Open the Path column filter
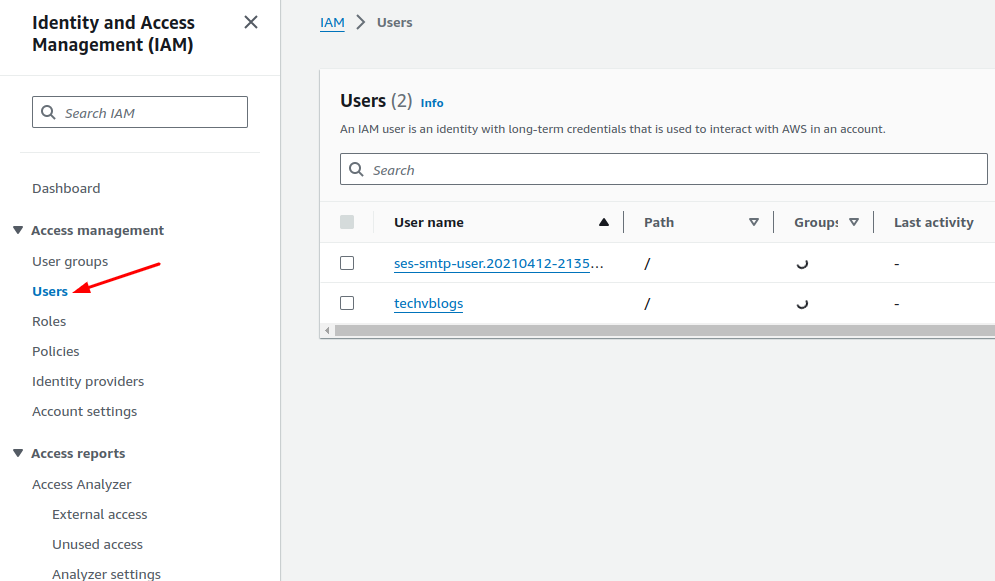Image resolution: width=995 pixels, height=581 pixels. click(755, 221)
